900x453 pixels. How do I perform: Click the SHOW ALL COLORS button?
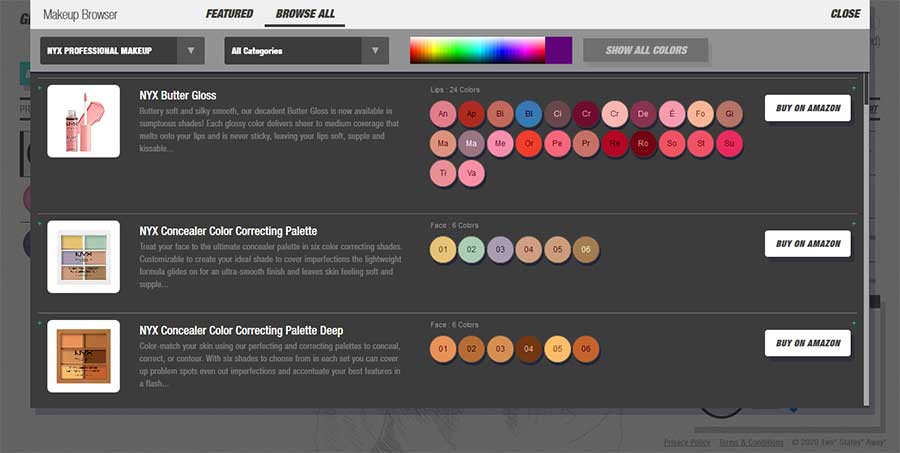tap(646, 50)
